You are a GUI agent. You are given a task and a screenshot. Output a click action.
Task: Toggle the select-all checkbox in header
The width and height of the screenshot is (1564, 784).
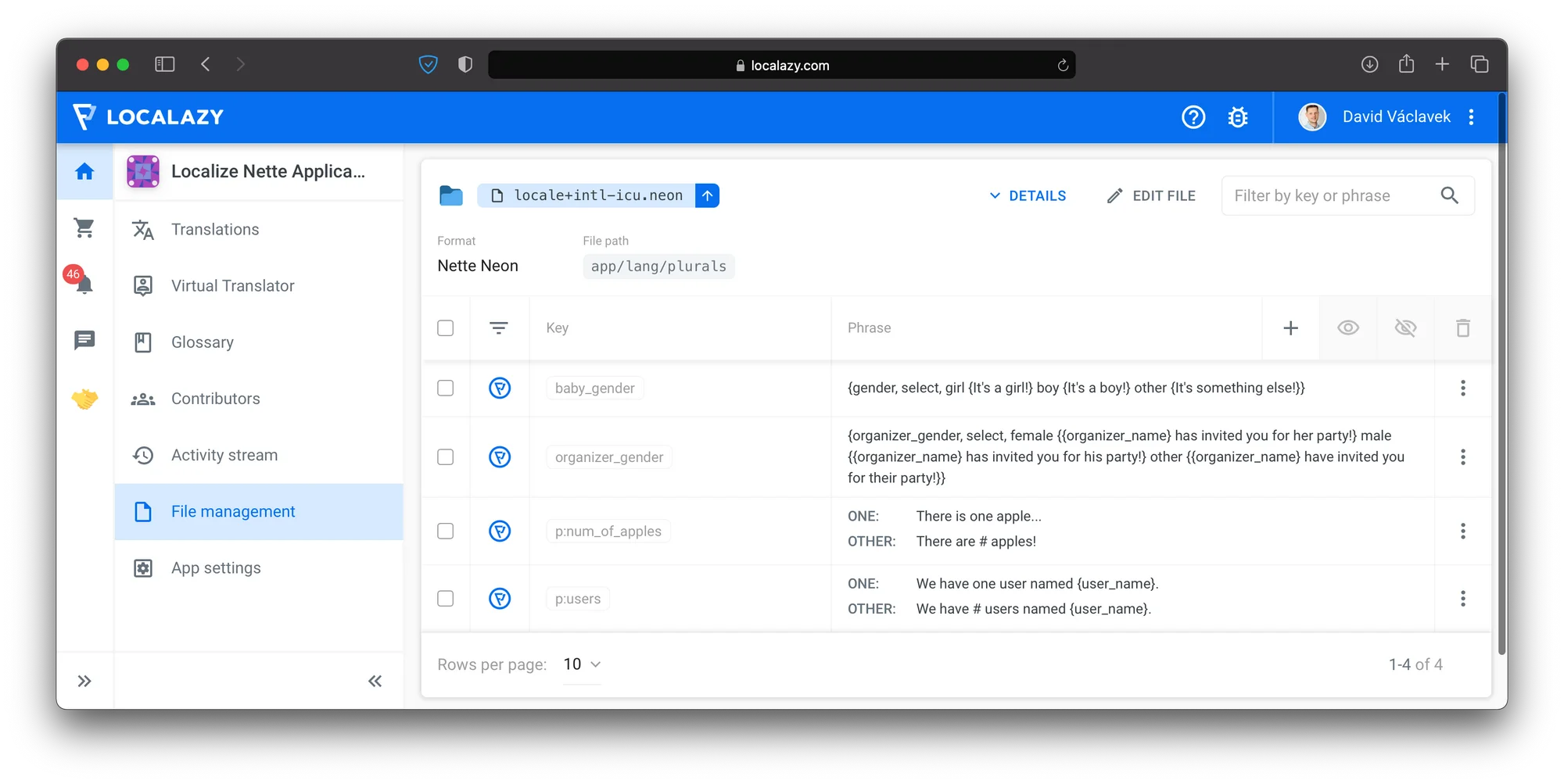(446, 328)
